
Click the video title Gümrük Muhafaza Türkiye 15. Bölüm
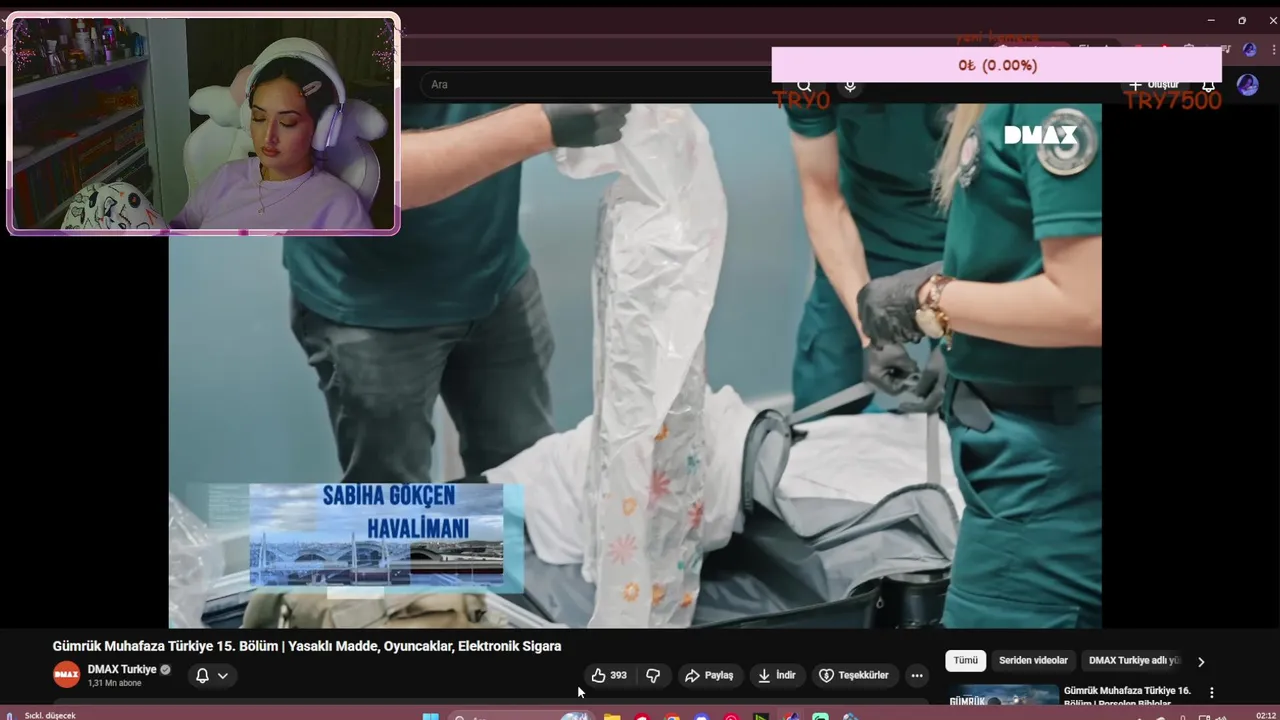(x=306, y=646)
